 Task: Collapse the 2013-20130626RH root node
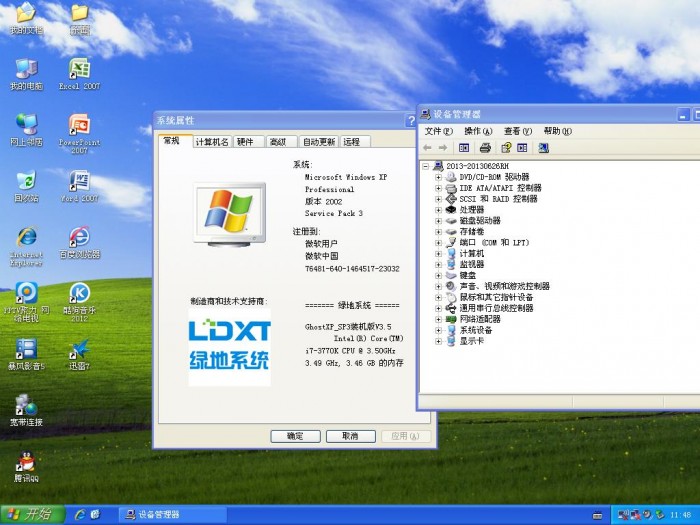tap(425, 166)
